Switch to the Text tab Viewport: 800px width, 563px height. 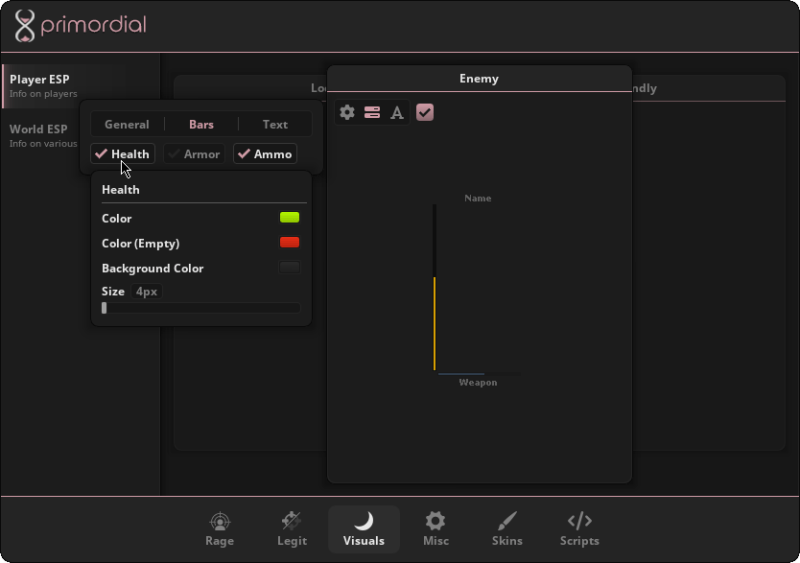click(x=275, y=125)
